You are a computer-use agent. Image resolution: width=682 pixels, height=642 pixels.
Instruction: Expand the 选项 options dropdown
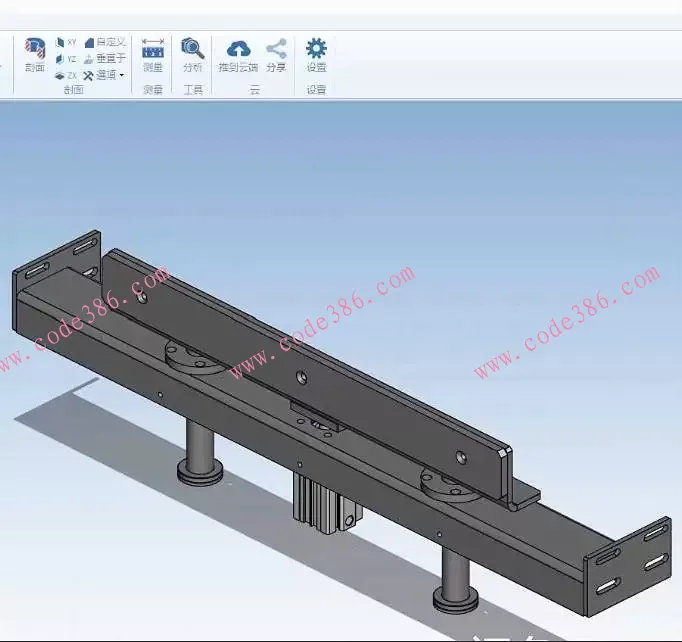click(x=105, y=75)
